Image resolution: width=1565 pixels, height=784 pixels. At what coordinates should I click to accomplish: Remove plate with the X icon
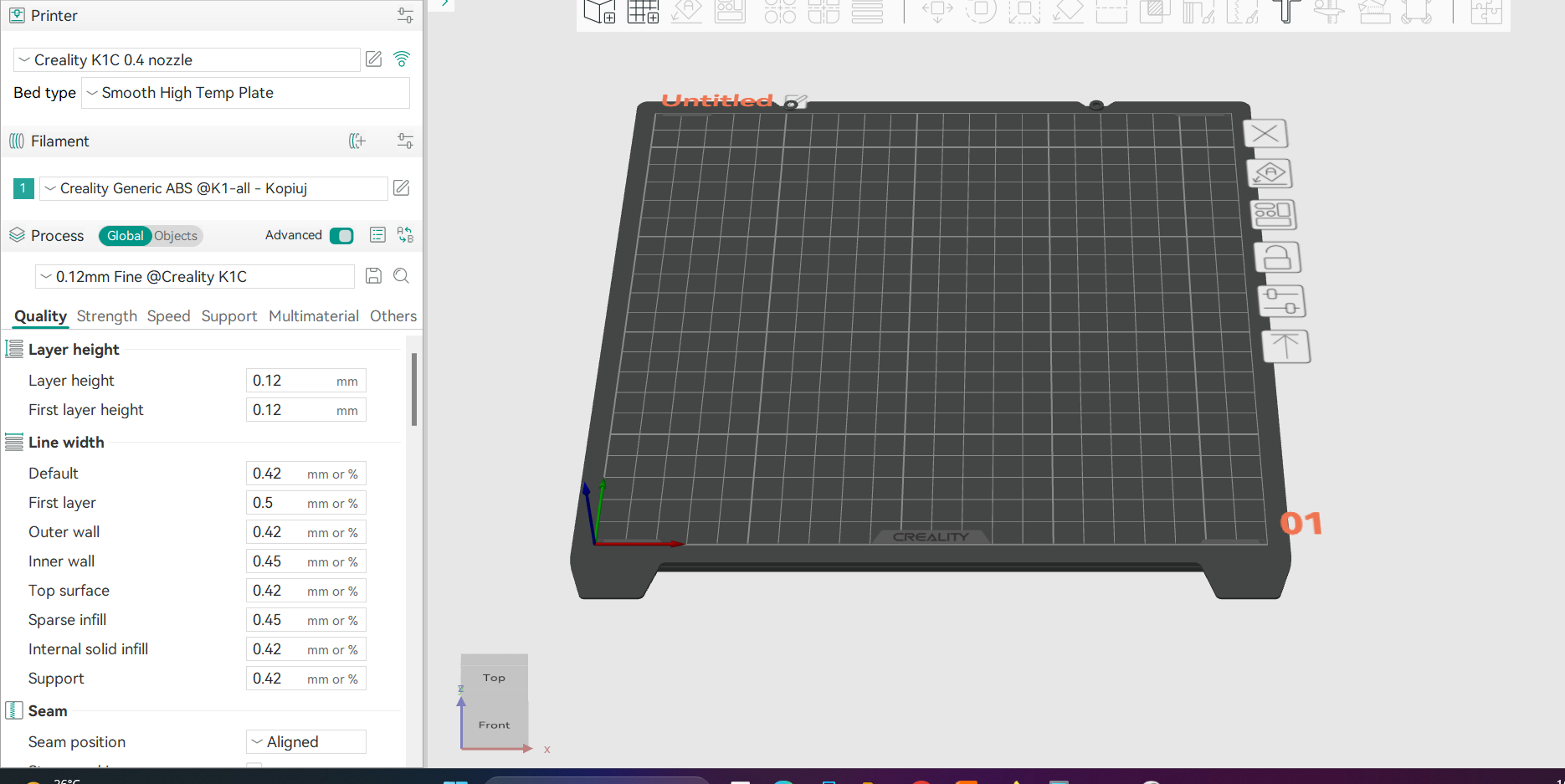1265,134
